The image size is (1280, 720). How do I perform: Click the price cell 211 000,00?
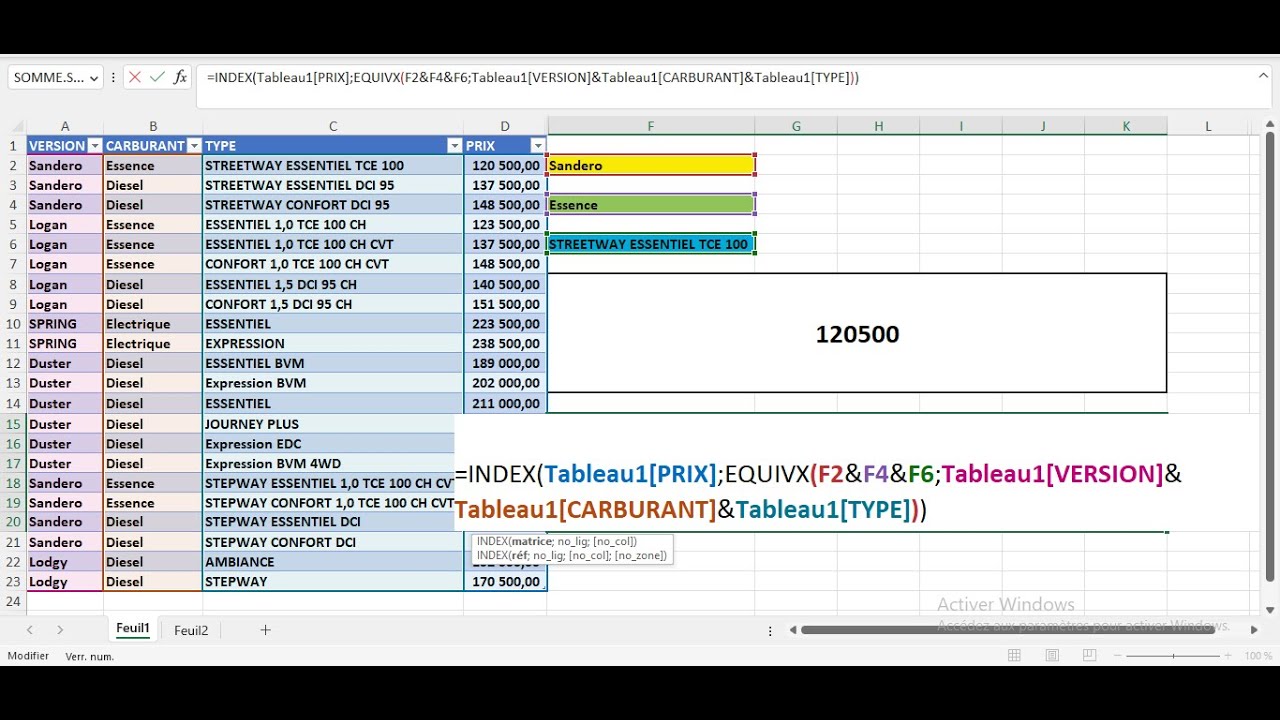(505, 404)
